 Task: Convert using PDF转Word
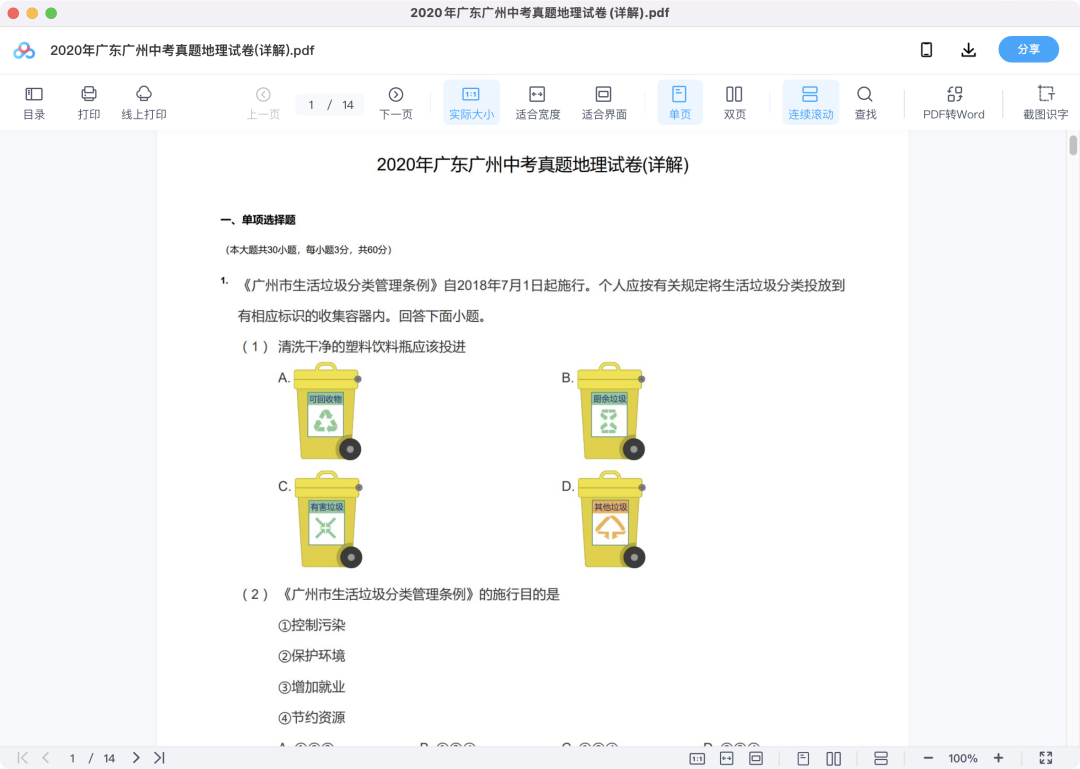pyautogui.click(x=953, y=103)
